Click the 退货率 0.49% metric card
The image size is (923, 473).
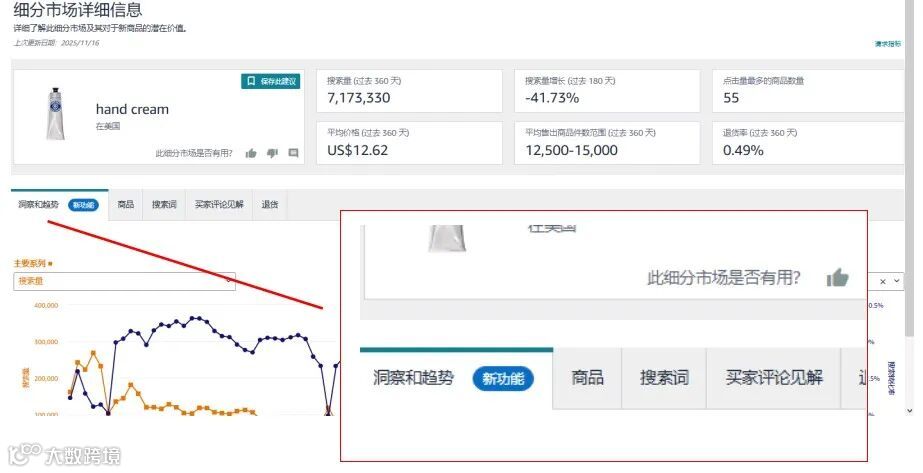coord(808,143)
